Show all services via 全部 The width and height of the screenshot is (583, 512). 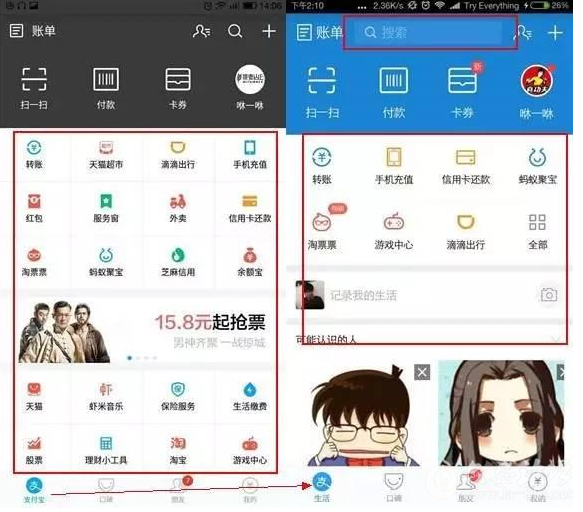pos(538,231)
